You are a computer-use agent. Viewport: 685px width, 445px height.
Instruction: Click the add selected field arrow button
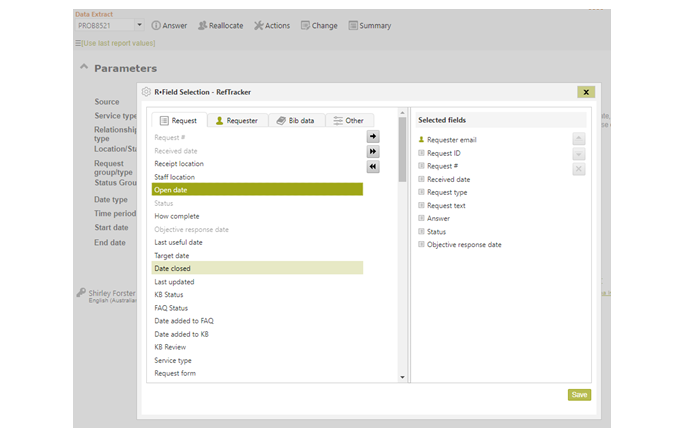point(373,137)
